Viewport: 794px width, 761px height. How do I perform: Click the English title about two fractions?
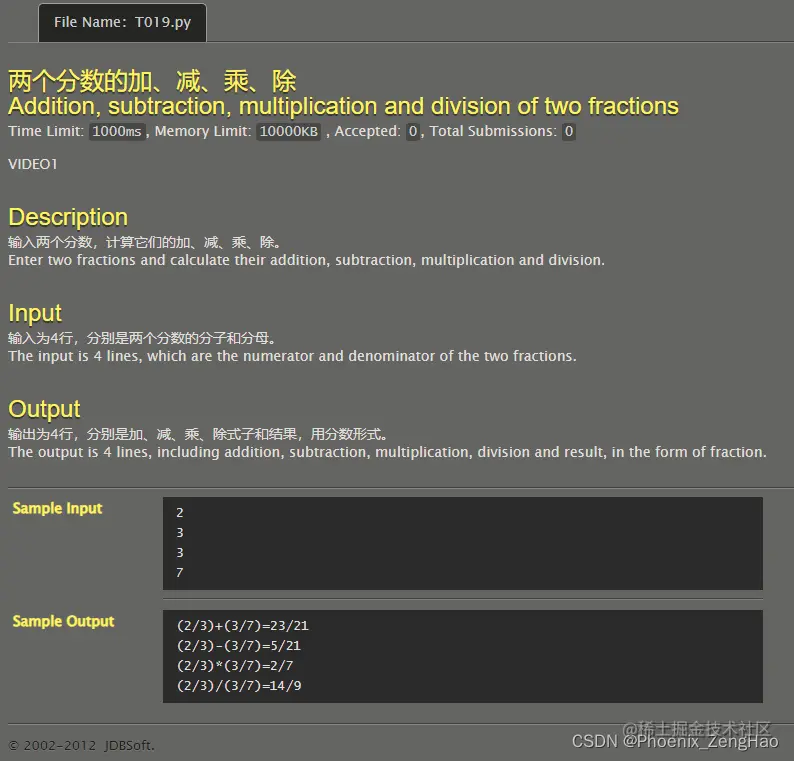point(343,106)
